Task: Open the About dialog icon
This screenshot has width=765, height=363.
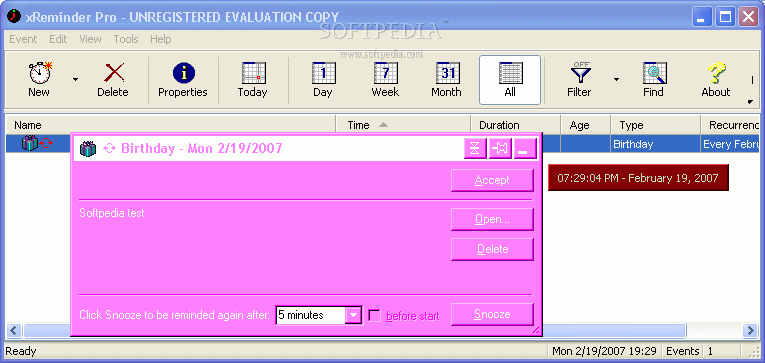Action: [x=716, y=80]
